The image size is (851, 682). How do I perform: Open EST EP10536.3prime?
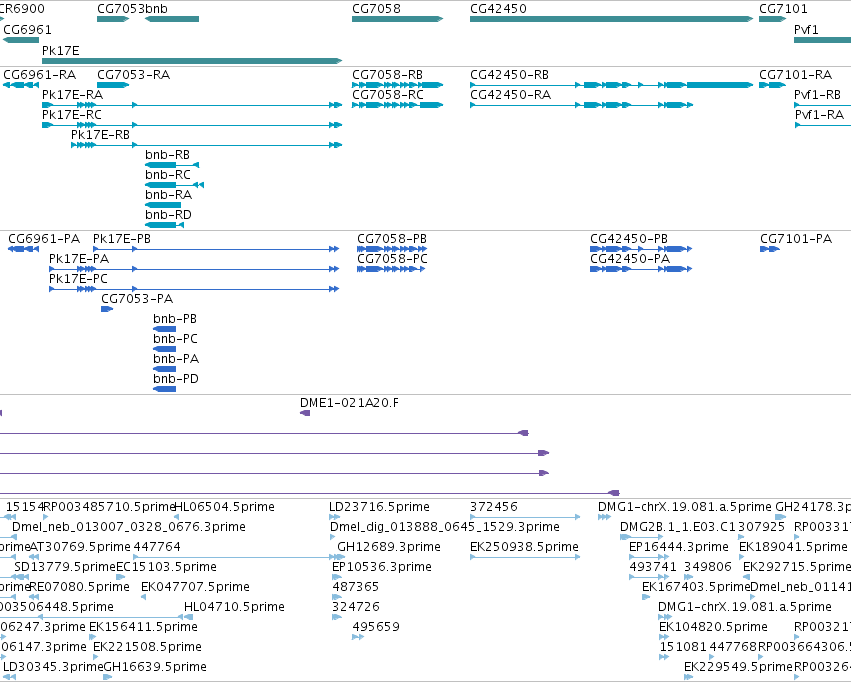click(x=382, y=567)
